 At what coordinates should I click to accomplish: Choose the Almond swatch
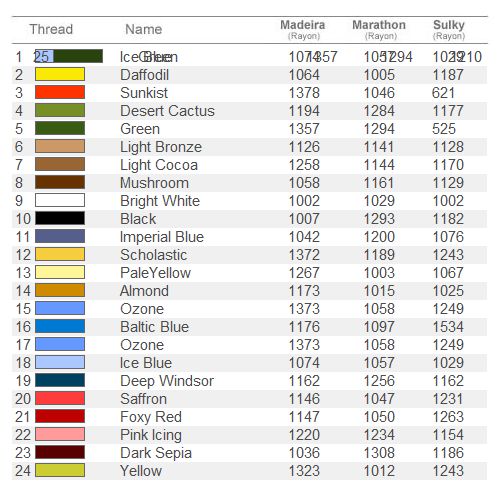pos(60,290)
